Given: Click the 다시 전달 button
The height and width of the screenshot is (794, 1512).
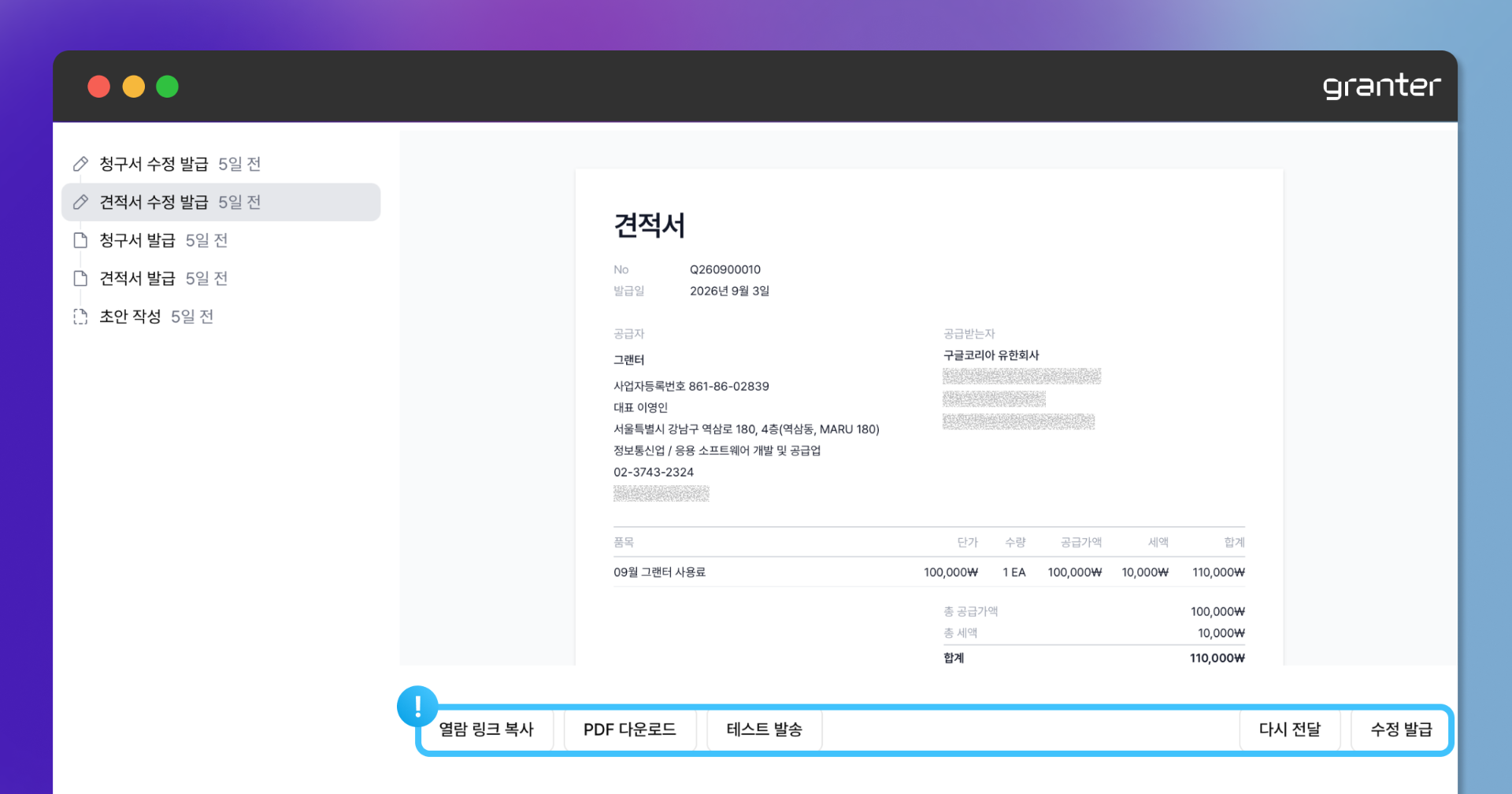Looking at the screenshot, I should click(1290, 729).
